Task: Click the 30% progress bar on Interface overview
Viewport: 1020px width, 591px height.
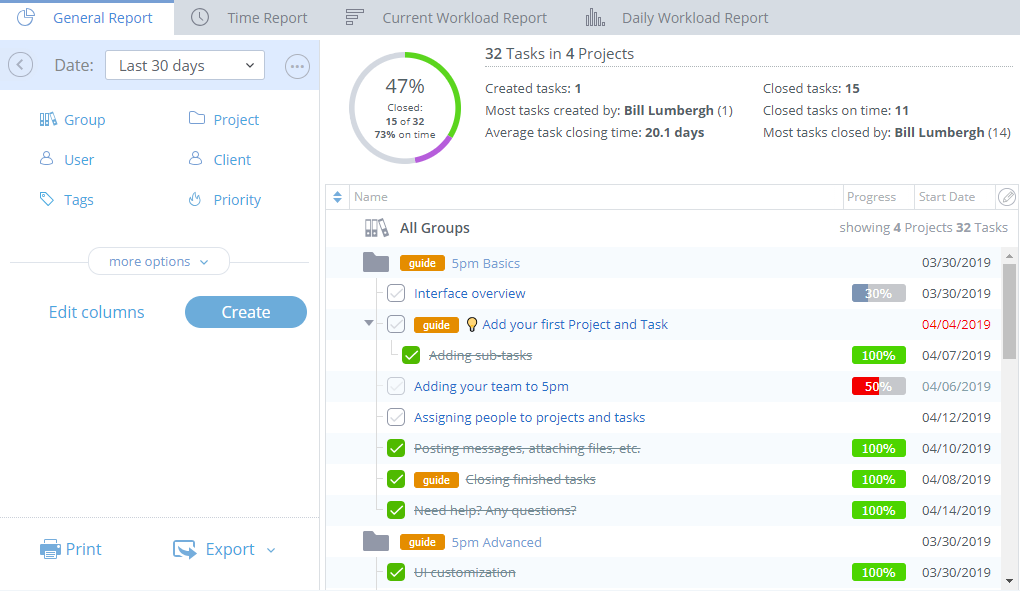Action: click(x=878, y=293)
